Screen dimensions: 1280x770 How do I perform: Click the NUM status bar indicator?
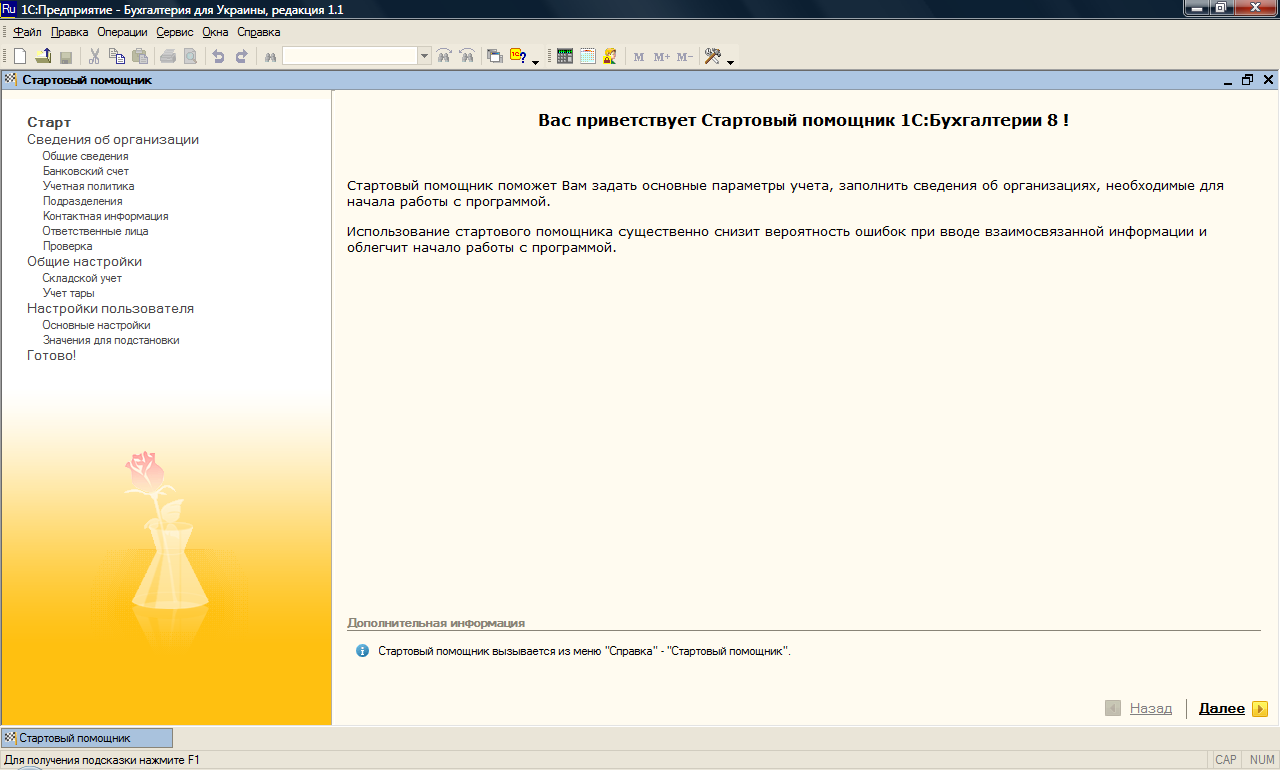coord(1262,760)
